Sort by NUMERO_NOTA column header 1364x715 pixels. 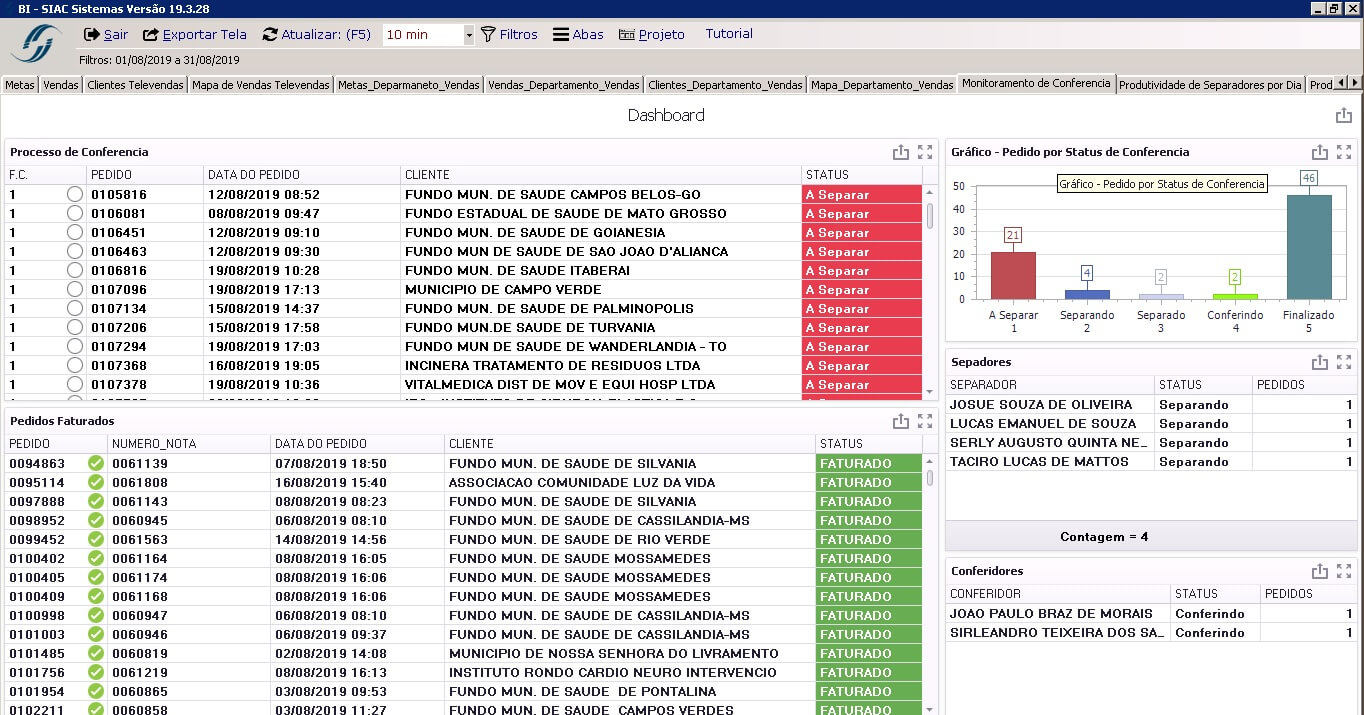189,444
